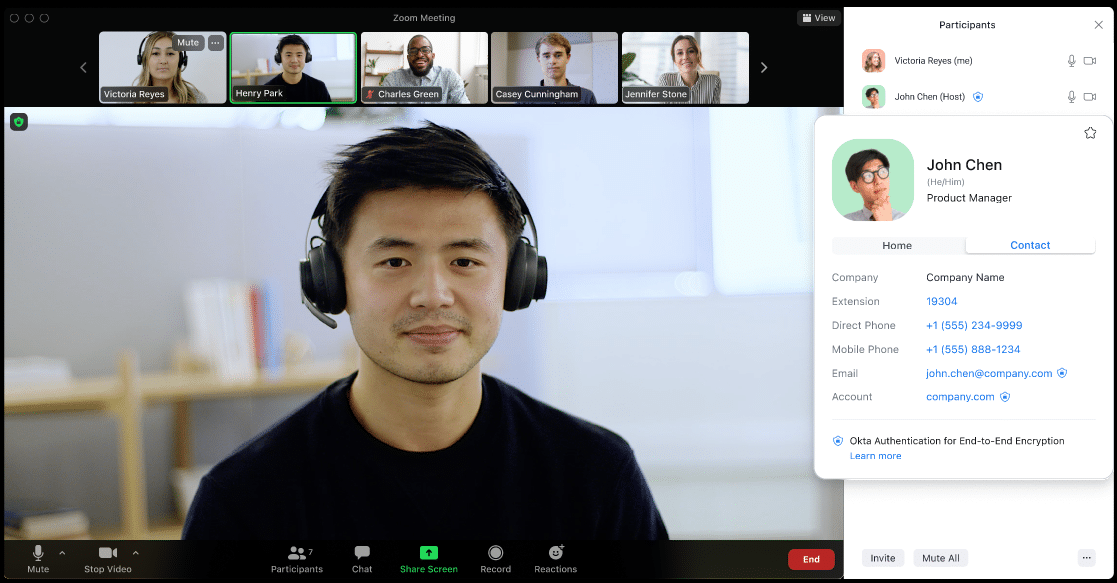Start sharing with the Share Screen icon
Screen dimensions: 1117x583
coord(428,553)
